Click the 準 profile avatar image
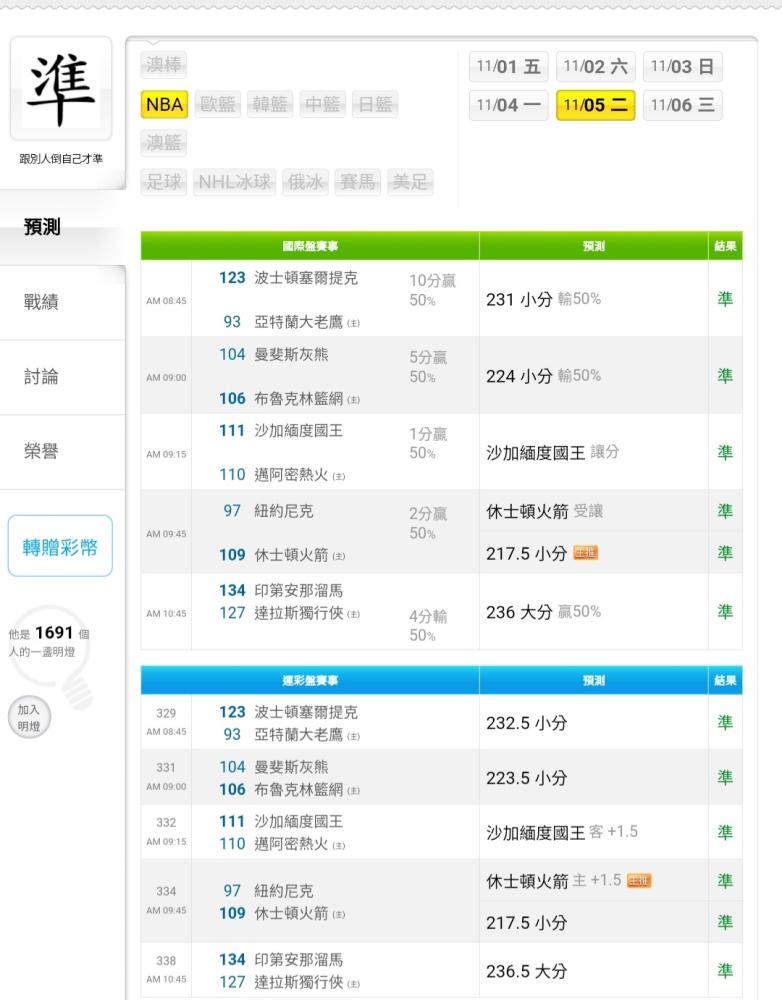 coord(61,90)
